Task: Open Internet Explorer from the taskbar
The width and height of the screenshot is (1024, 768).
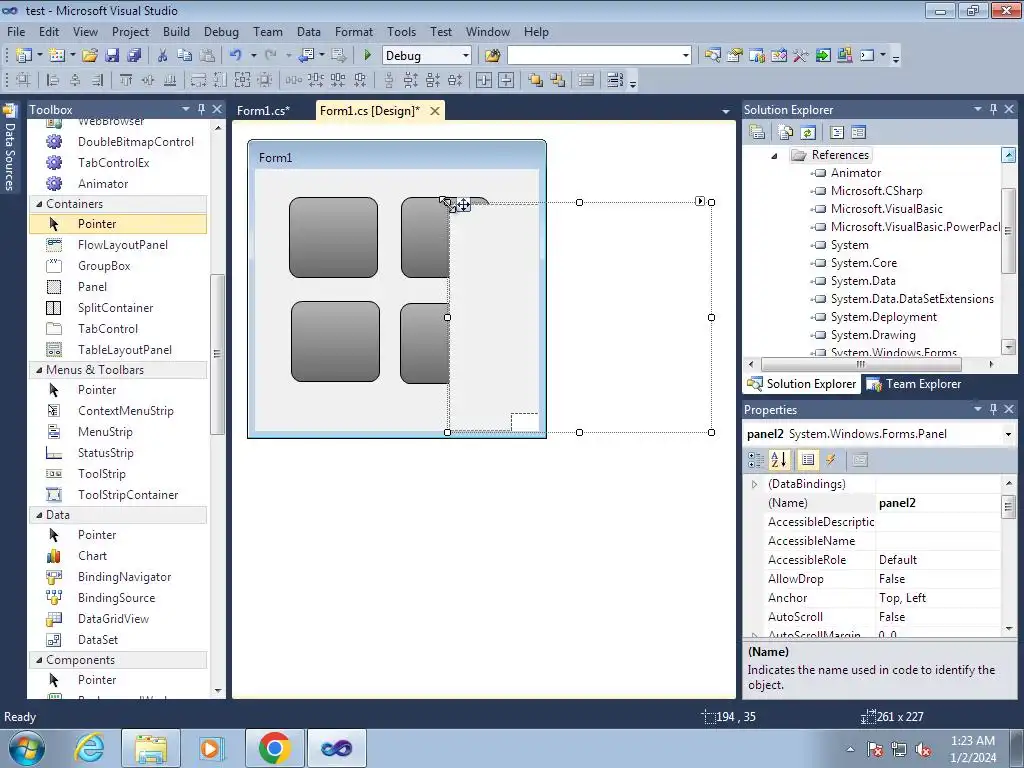Action: tap(89, 748)
